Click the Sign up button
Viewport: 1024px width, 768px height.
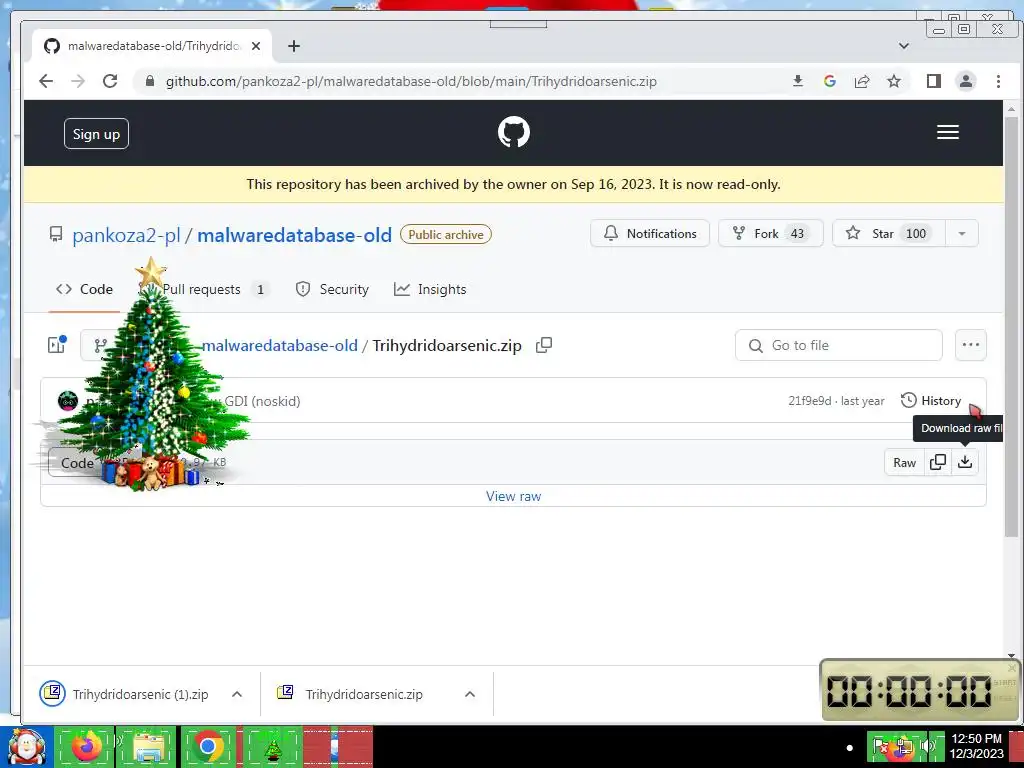[x=96, y=134]
